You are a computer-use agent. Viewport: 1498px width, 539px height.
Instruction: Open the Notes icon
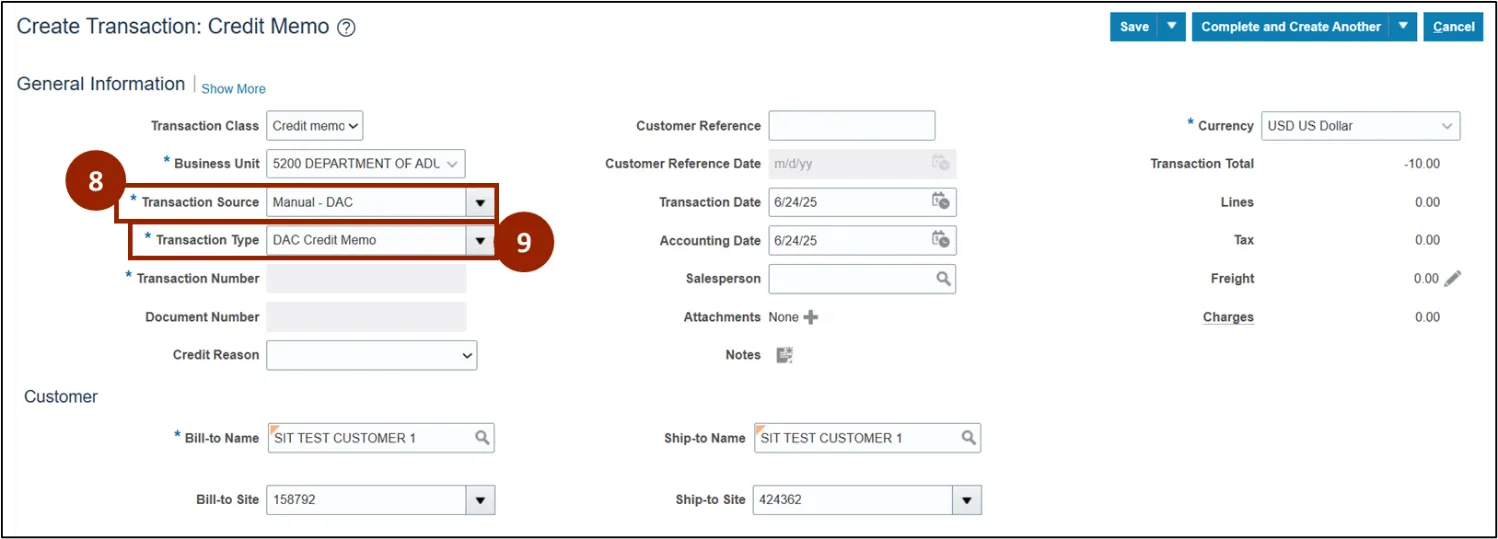(785, 355)
